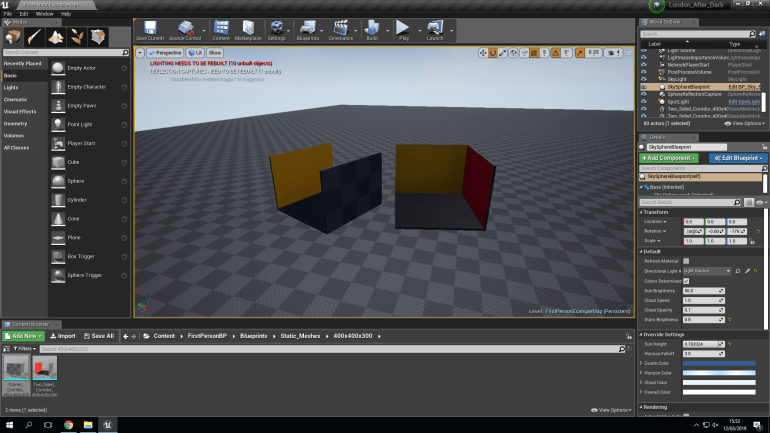Open the Edit menu

pyautogui.click(x=24, y=14)
